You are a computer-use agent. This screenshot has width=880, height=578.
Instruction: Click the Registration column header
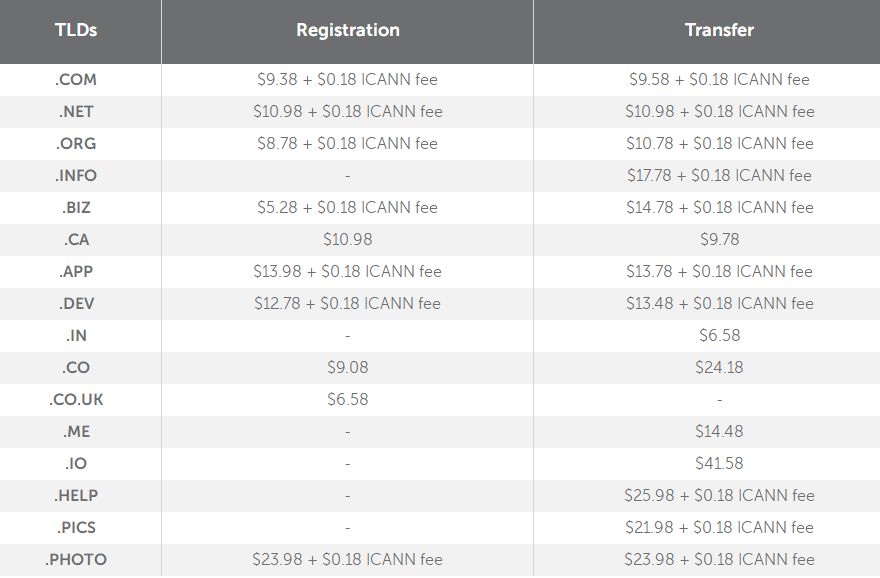pos(347,30)
